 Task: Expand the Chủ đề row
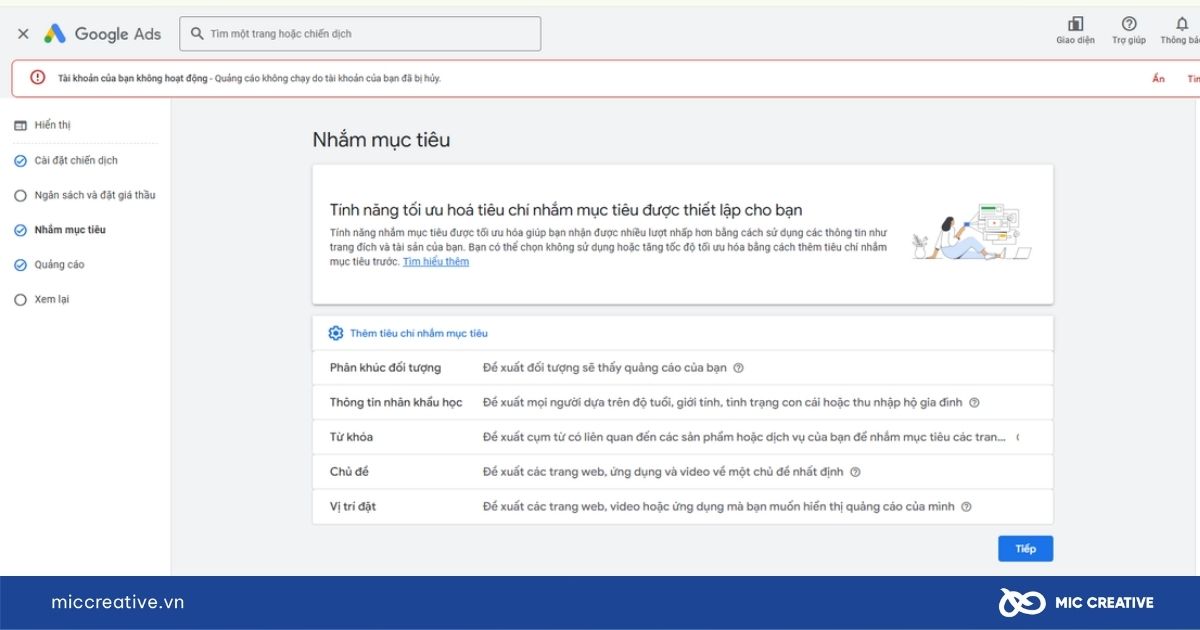(x=682, y=472)
